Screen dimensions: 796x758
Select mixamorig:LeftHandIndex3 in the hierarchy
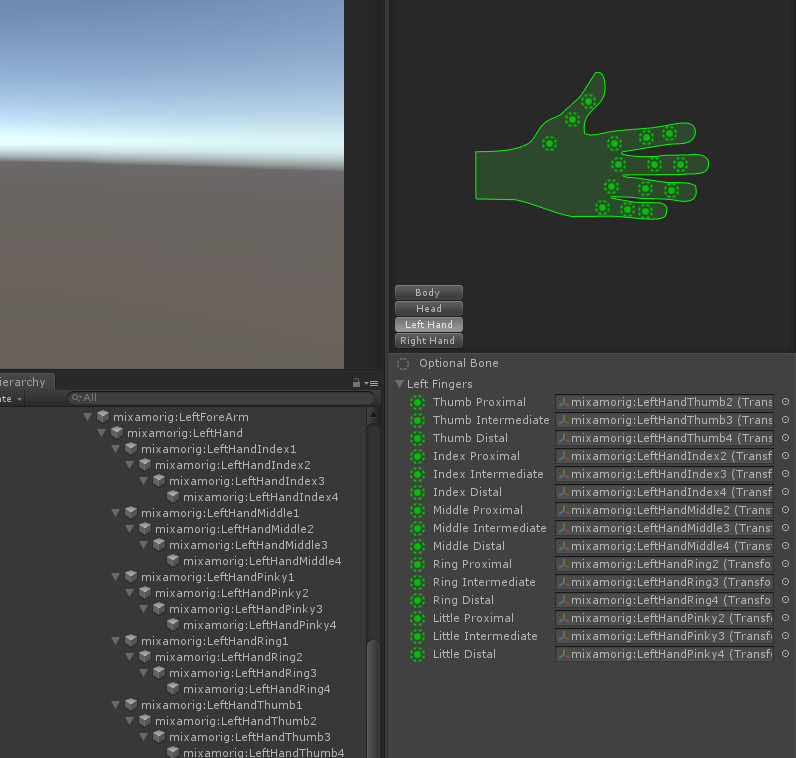pos(247,481)
